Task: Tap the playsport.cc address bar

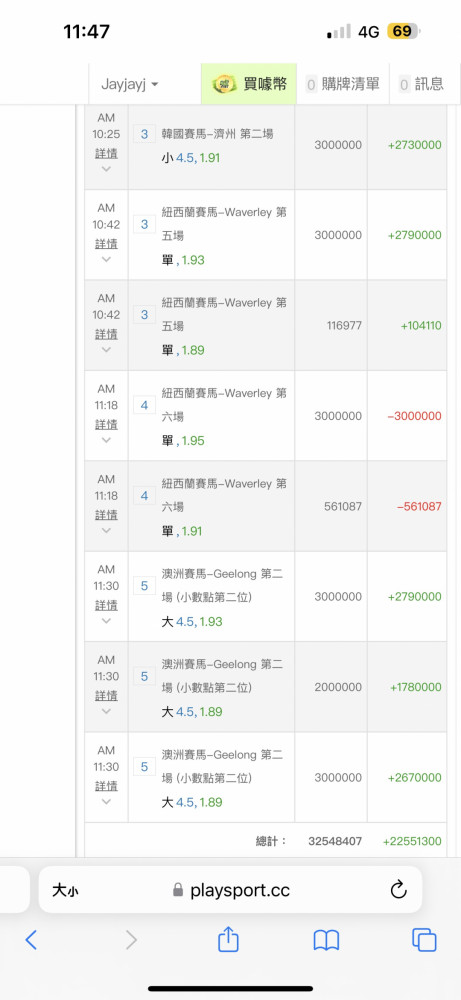Action: pyautogui.click(x=230, y=890)
